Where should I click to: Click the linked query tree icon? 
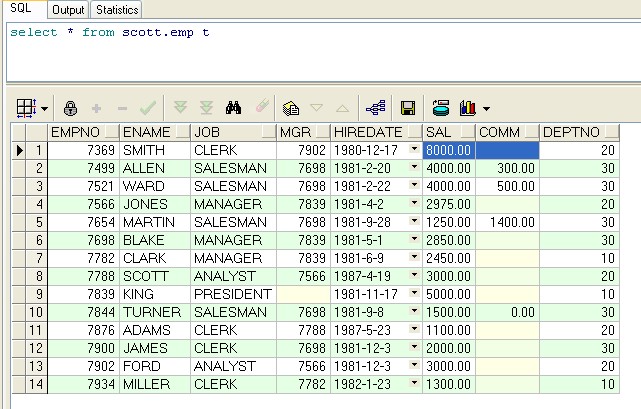pos(376,108)
